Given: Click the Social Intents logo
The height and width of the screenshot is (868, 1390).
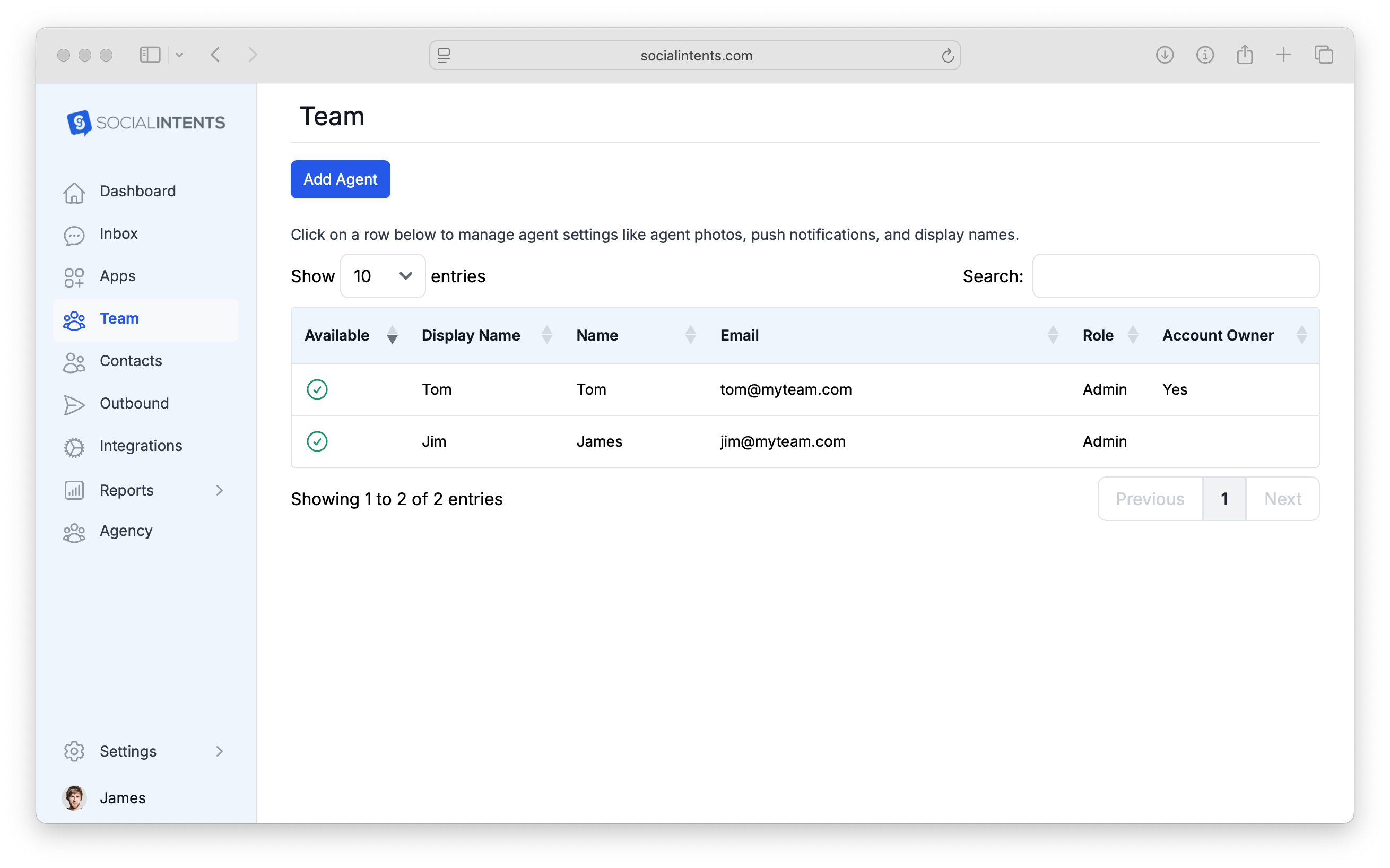Looking at the screenshot, I should (x=146, y=122).
